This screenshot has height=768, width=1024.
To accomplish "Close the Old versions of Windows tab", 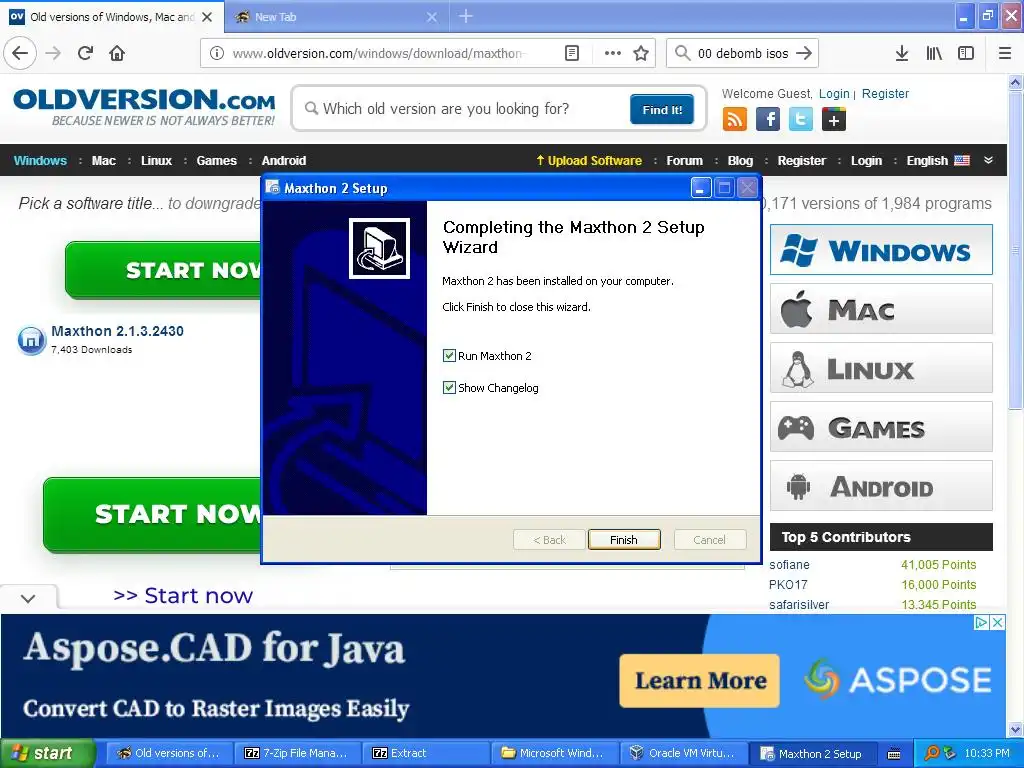I will [207, 17].
